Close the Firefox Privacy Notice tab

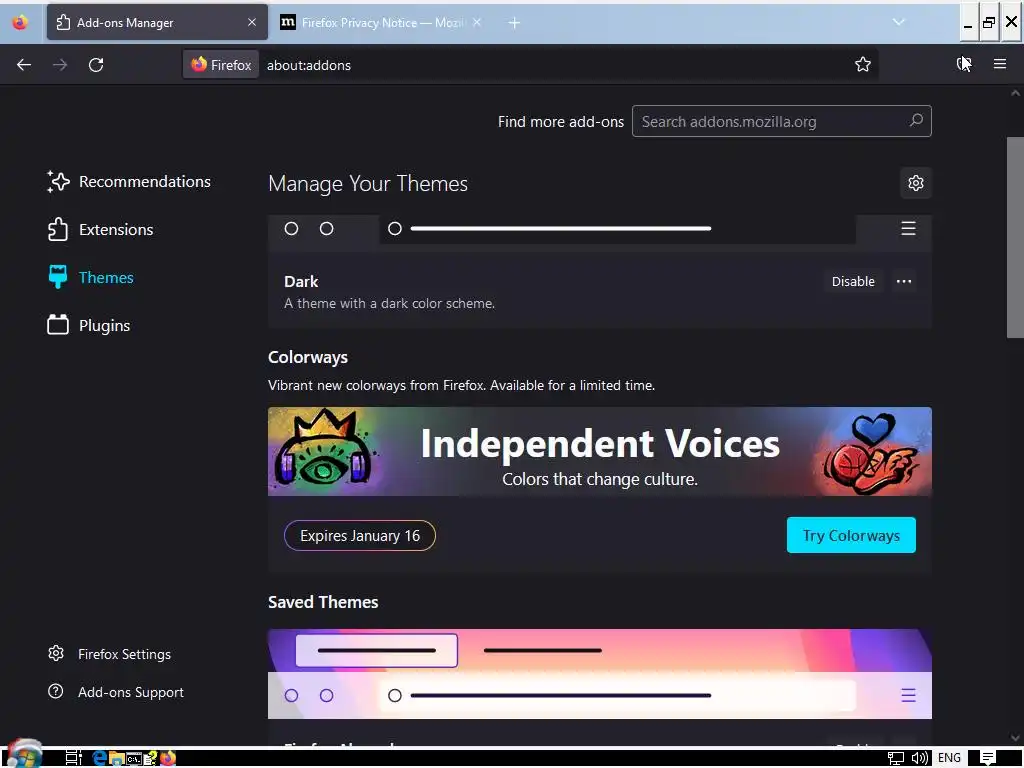point(477,22)
